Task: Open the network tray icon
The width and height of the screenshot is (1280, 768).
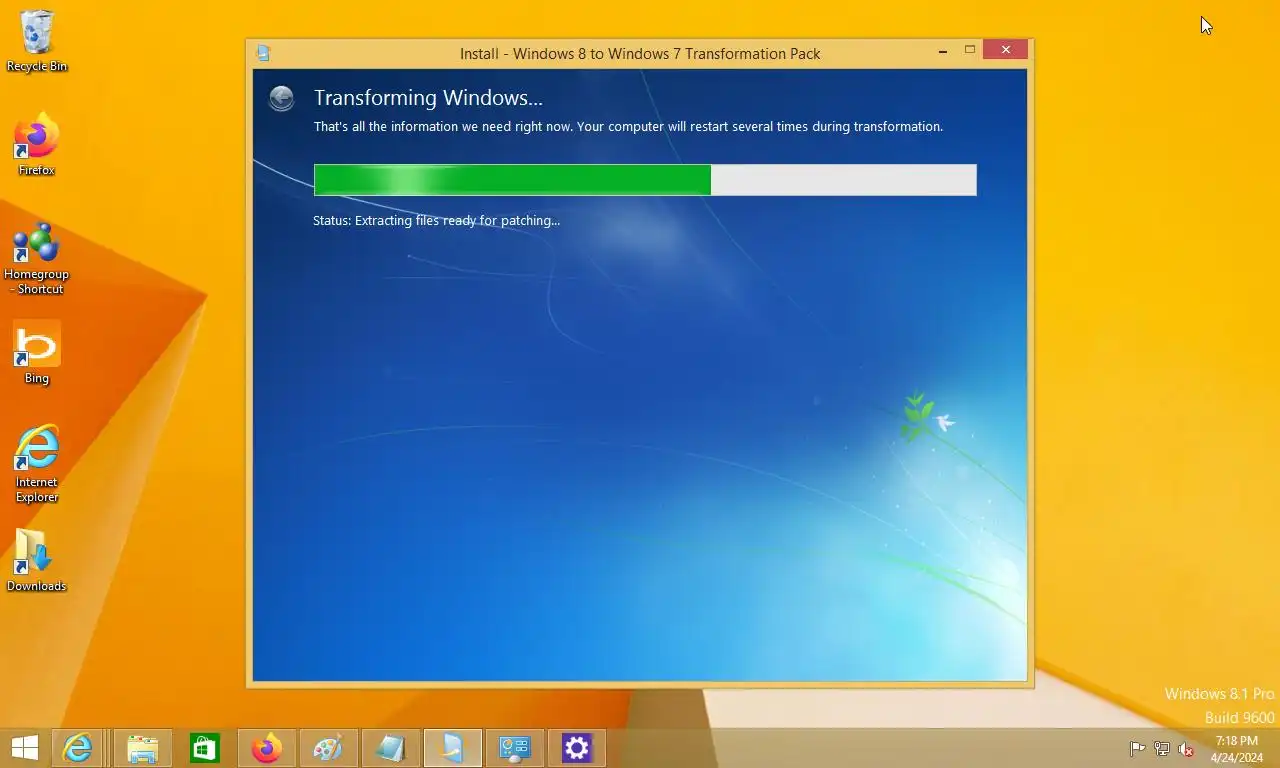Action: (x=1162, y=749)
